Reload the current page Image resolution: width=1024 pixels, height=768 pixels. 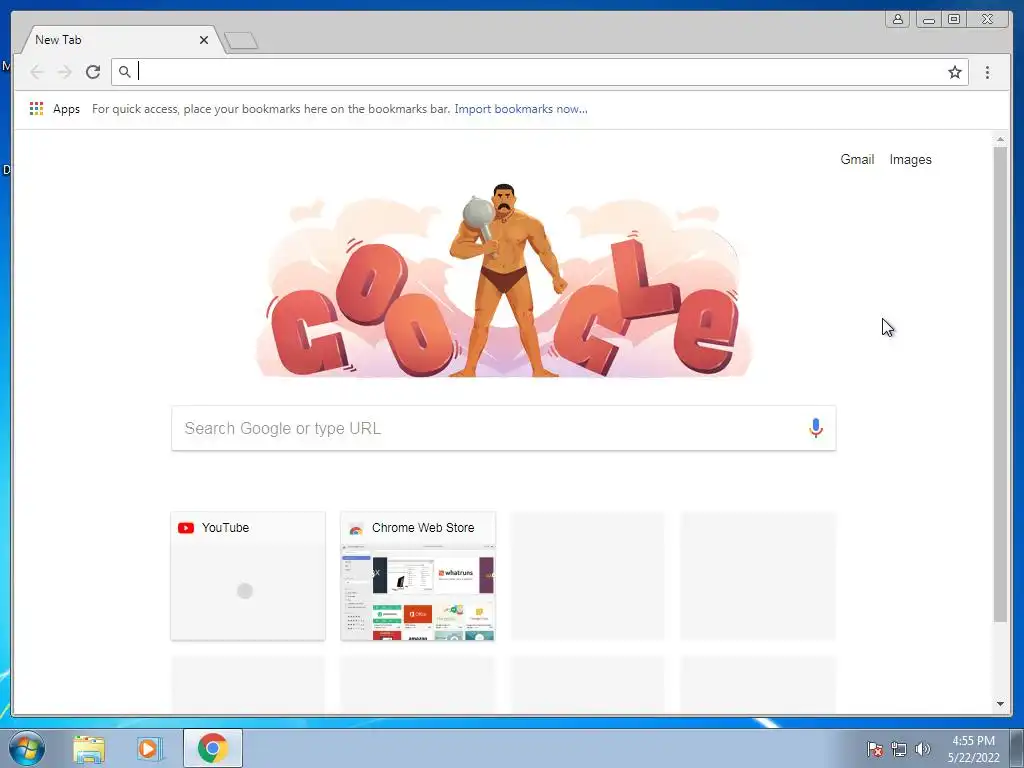coord(93,72)
